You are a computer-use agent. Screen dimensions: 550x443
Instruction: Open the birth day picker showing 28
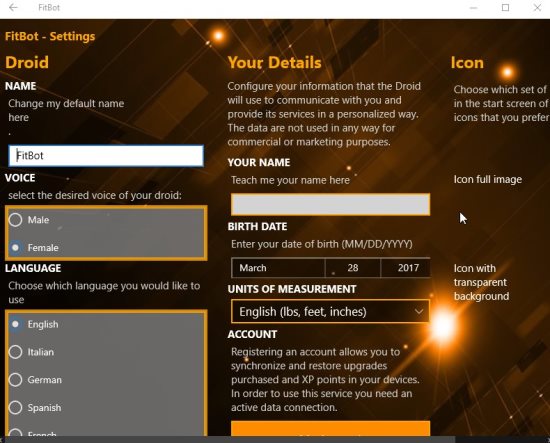tap(353, 268)
